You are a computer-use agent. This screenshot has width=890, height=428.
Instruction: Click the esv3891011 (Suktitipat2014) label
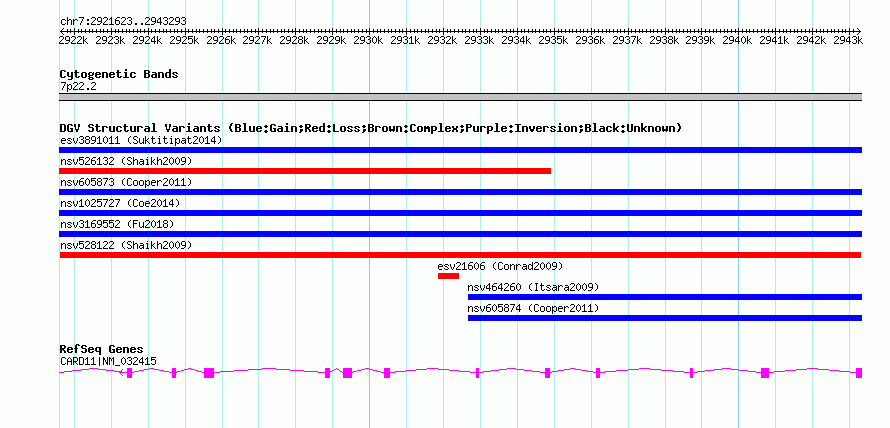pyautogui.click(x=141, y=140)
